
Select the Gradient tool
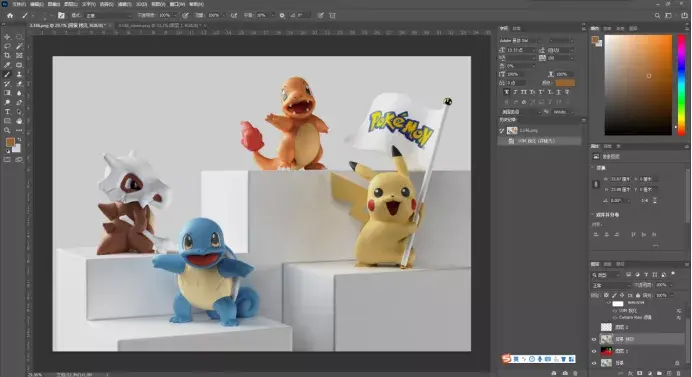click(x=7, y=93)
